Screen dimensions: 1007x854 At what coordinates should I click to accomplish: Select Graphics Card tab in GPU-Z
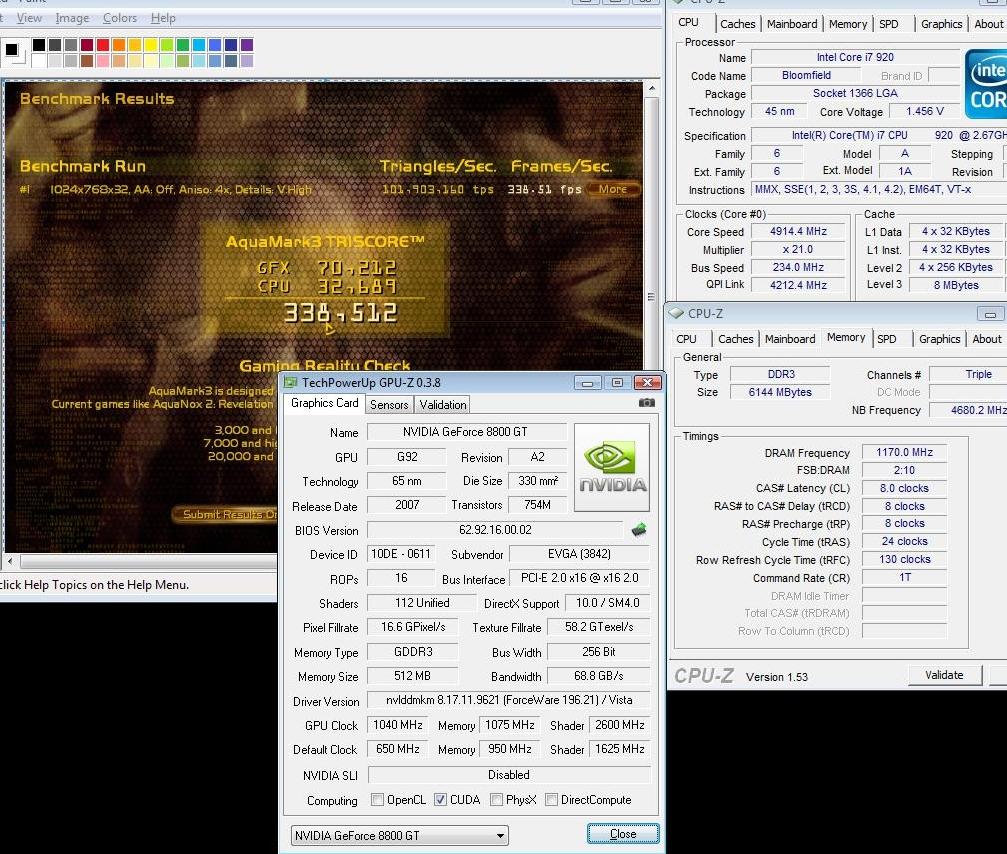[x=324, y=403]
